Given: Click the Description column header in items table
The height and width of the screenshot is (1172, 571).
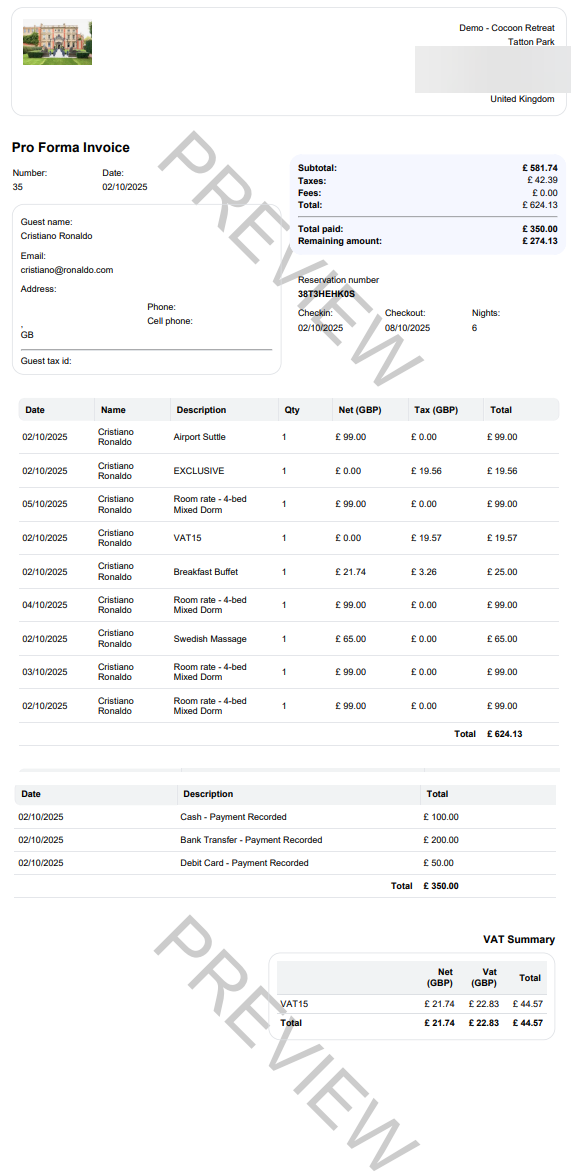Looking at the screenshot, I should pos(201,410).
